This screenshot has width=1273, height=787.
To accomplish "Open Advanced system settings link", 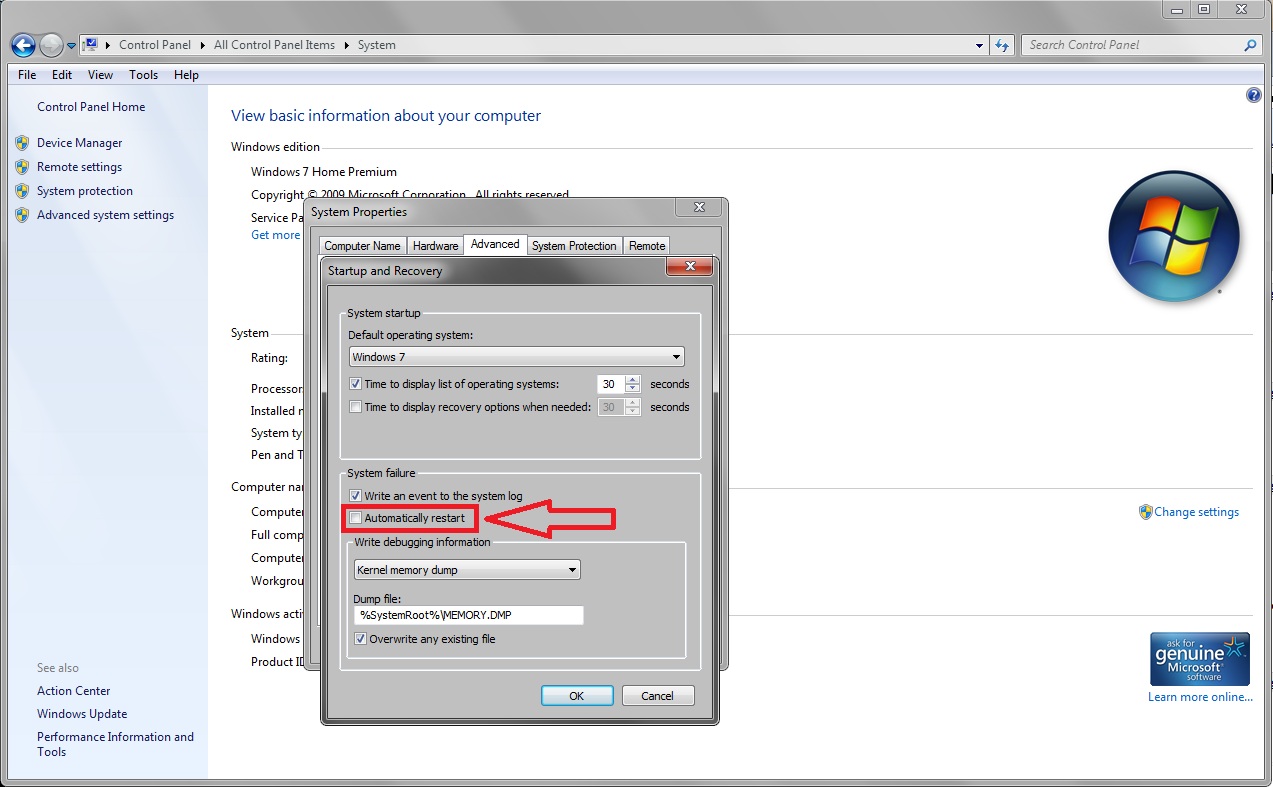I will [x=105, y=215].
